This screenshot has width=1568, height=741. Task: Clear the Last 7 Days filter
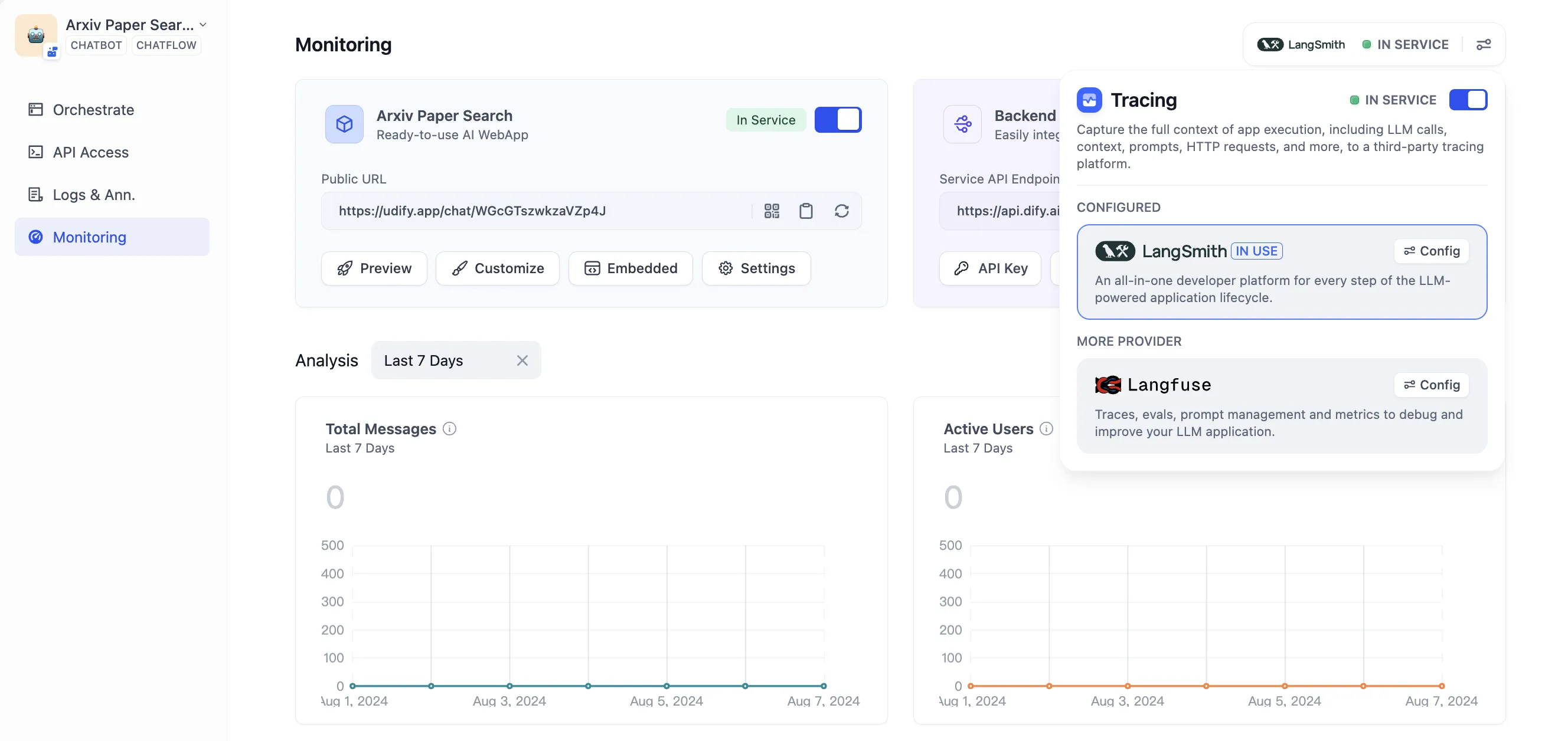click(x=522, y=361)
